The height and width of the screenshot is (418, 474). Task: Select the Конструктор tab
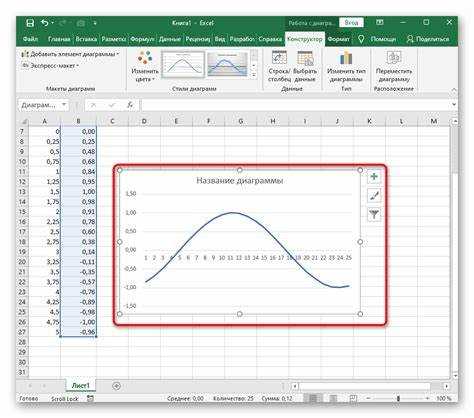tap(305, 39)
